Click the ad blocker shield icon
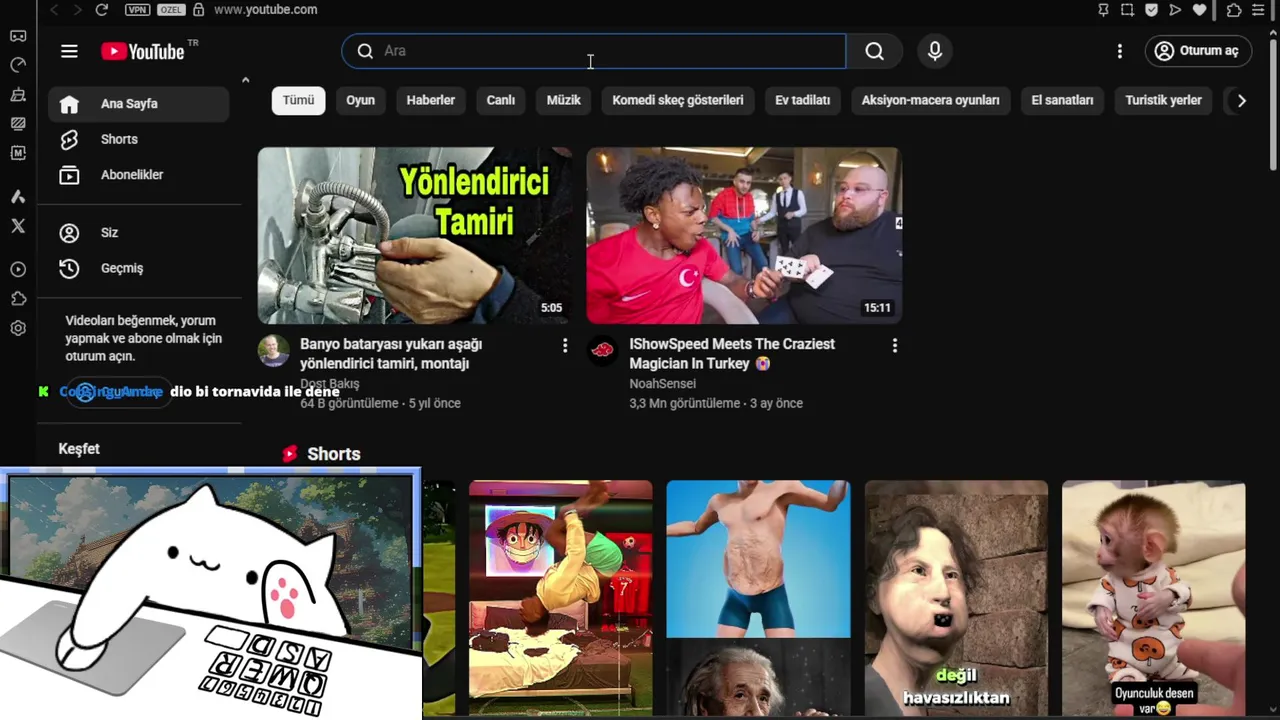The image size is (1280, 720). pyautogui.click(x=1151, y=10)
